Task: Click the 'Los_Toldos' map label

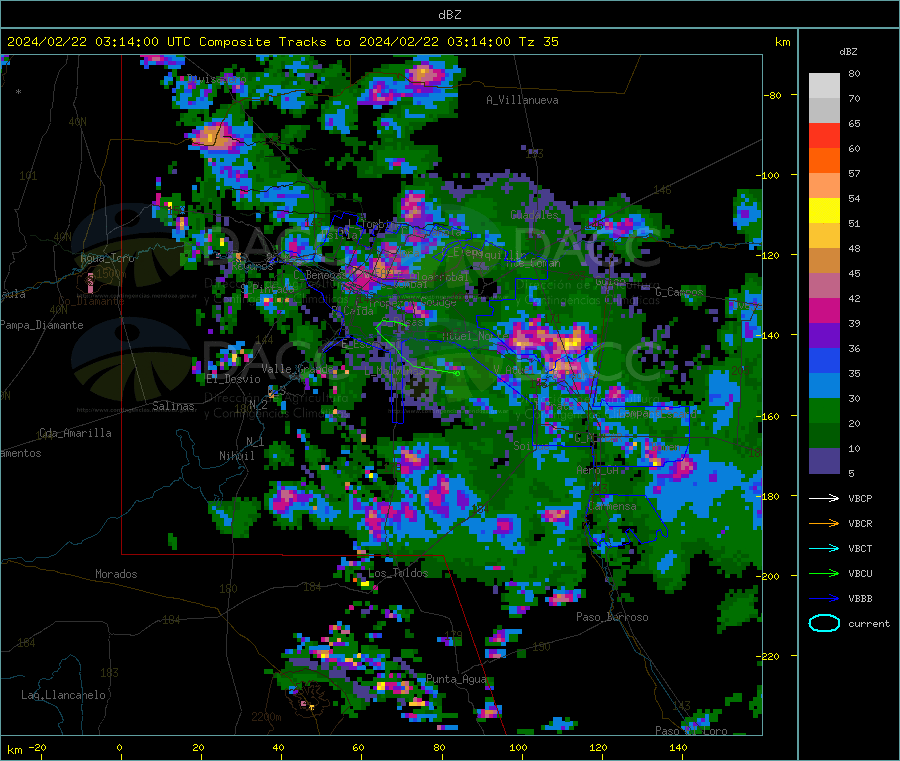Action: [398, 573]
